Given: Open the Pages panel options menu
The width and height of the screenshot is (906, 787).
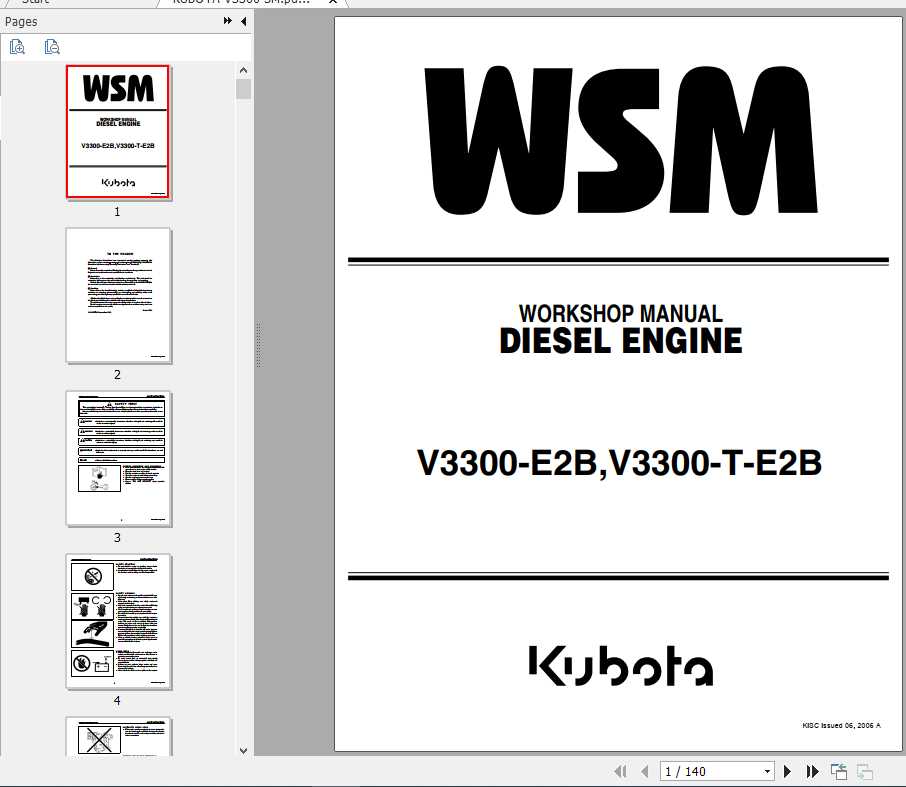Looking at the screenshot, I should tap(228, 21).
